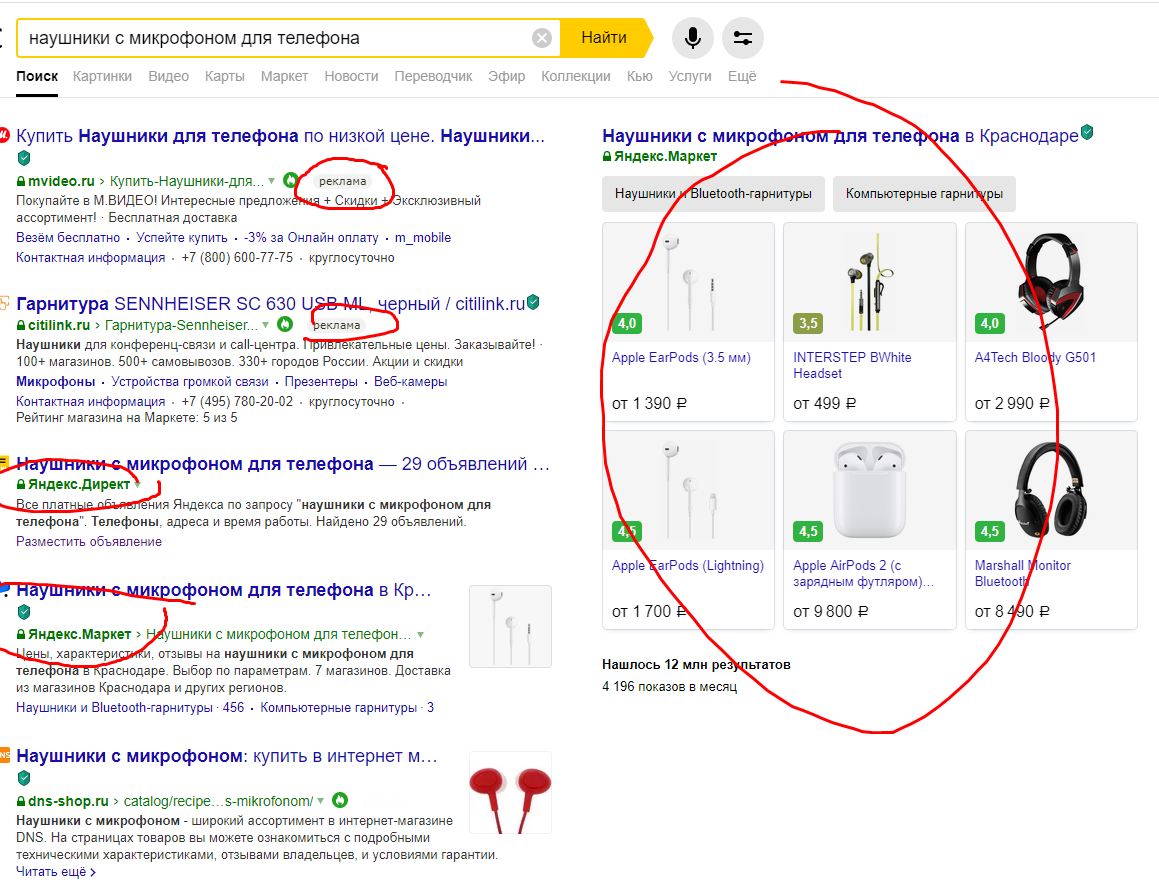Image resolution: width=1159 pixels, height=894 pixels.
Task: Click 'Устройства громкой связи' sitelink
Action: 190,382
